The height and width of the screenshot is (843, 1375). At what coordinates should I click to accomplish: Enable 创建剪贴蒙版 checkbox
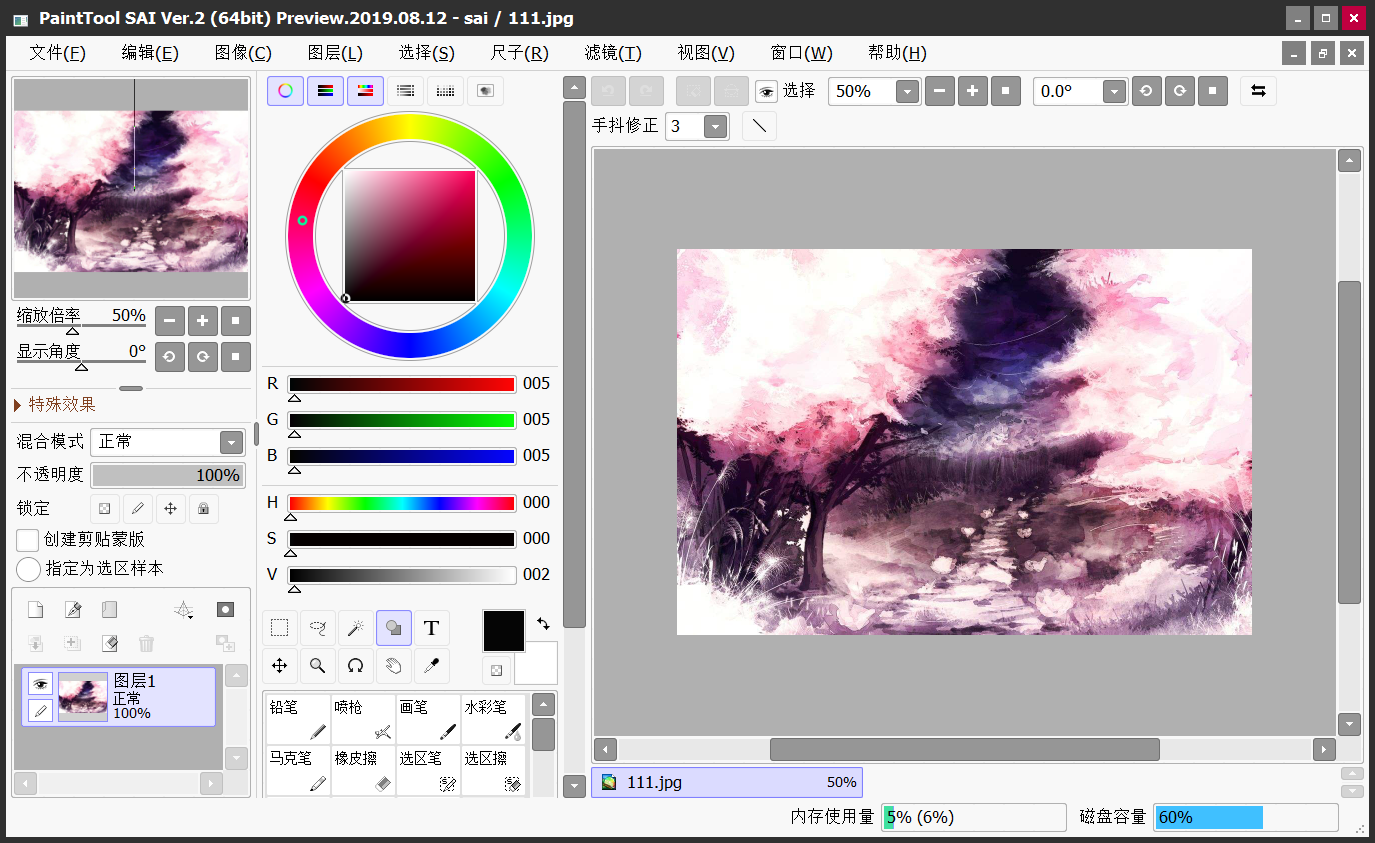pos(28,540)
